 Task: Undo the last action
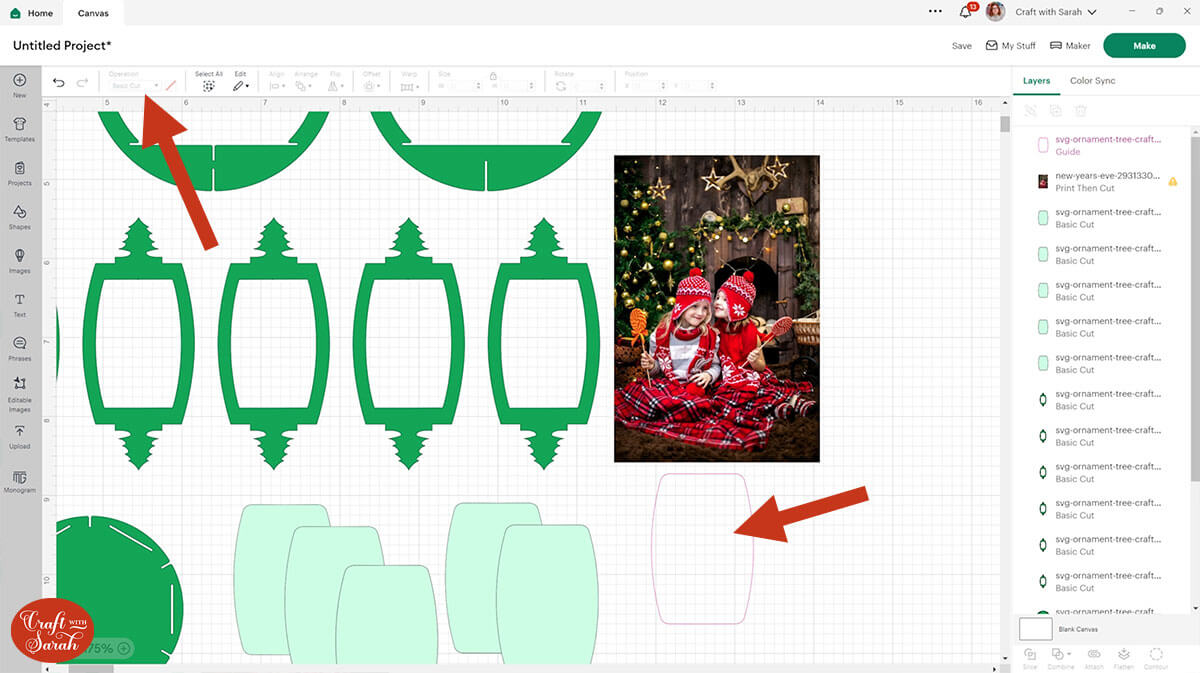tap(59, 83)
